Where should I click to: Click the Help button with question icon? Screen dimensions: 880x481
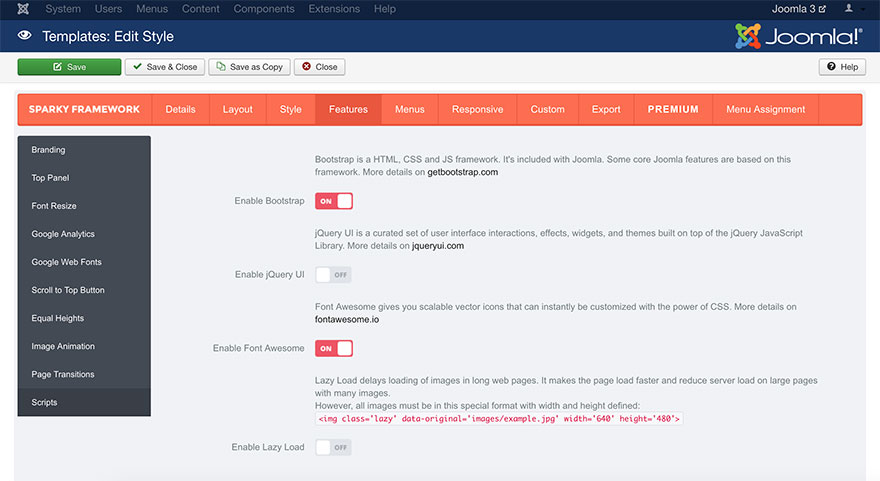pyautogui.click(x=842, y=67)
